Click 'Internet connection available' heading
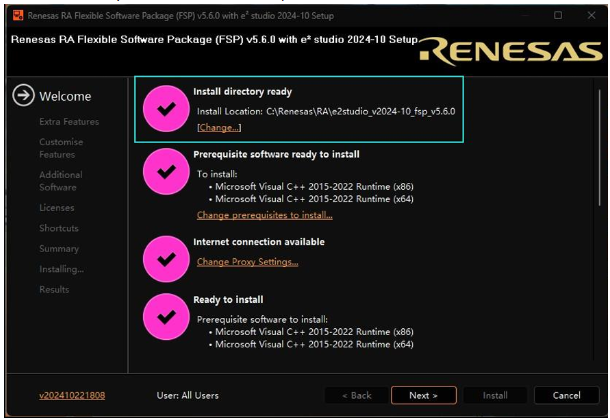This screenshot has height=420, width=610. [x=259, y=242]
